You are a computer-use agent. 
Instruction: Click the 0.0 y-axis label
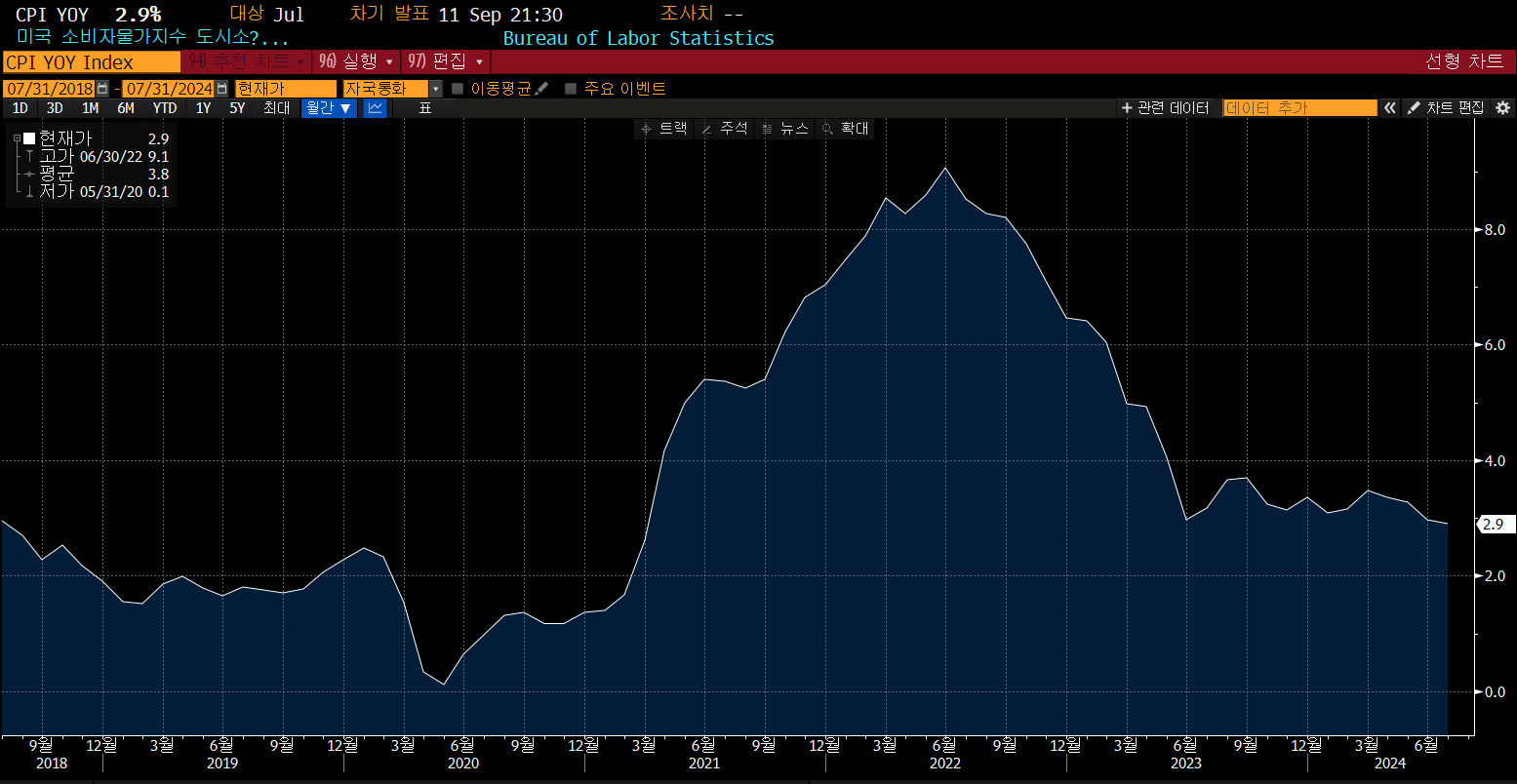coord(1495,692)
